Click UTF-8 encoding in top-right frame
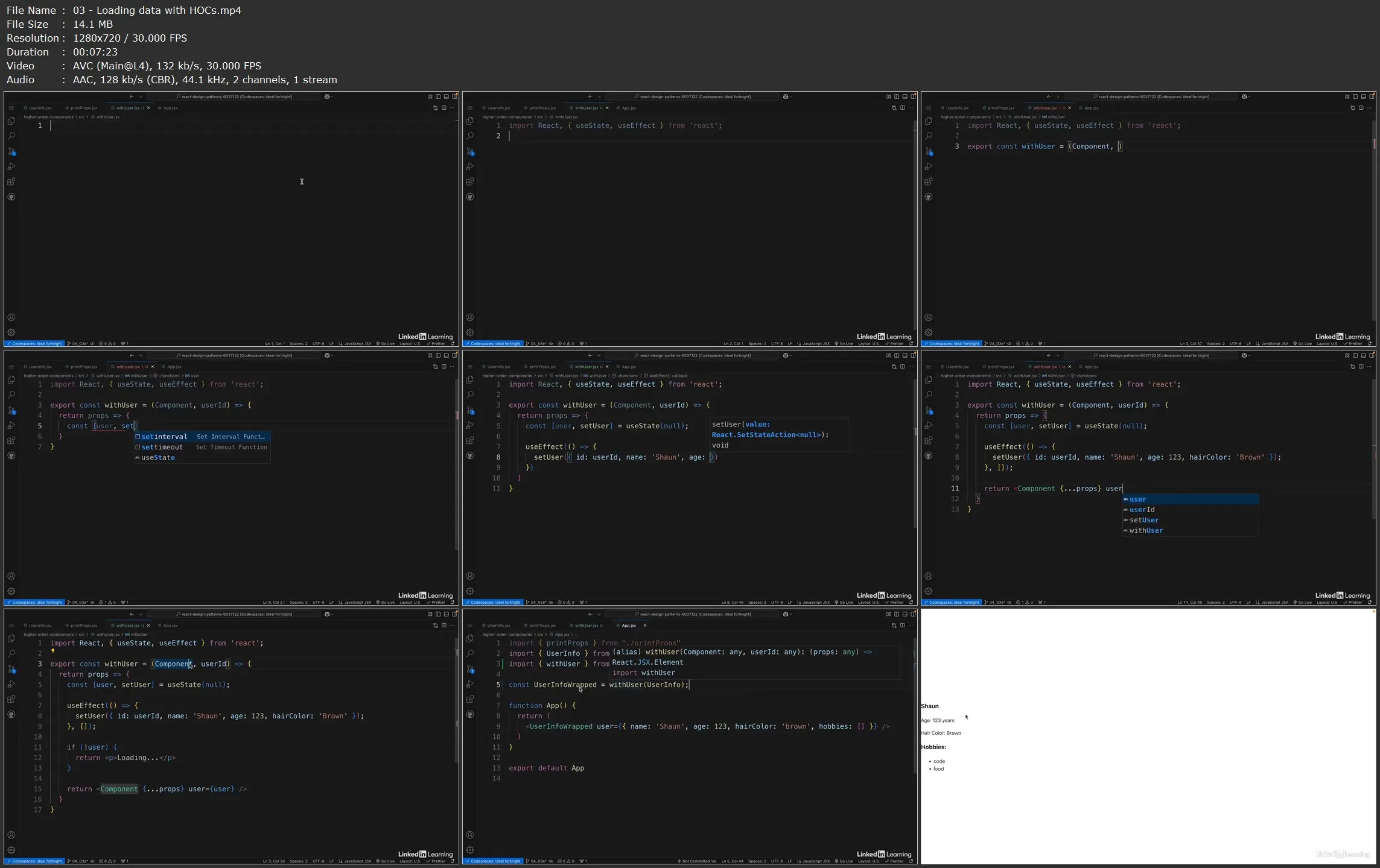 click(1236, 344)
